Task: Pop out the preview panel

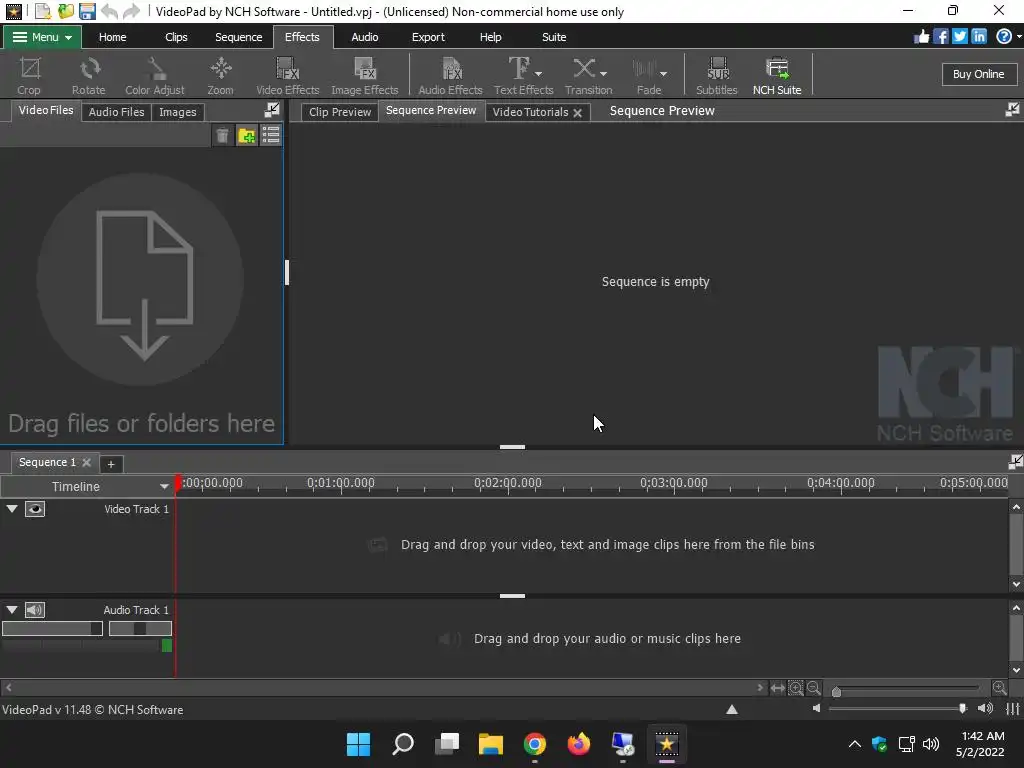Action: [x=1012, y=110]
